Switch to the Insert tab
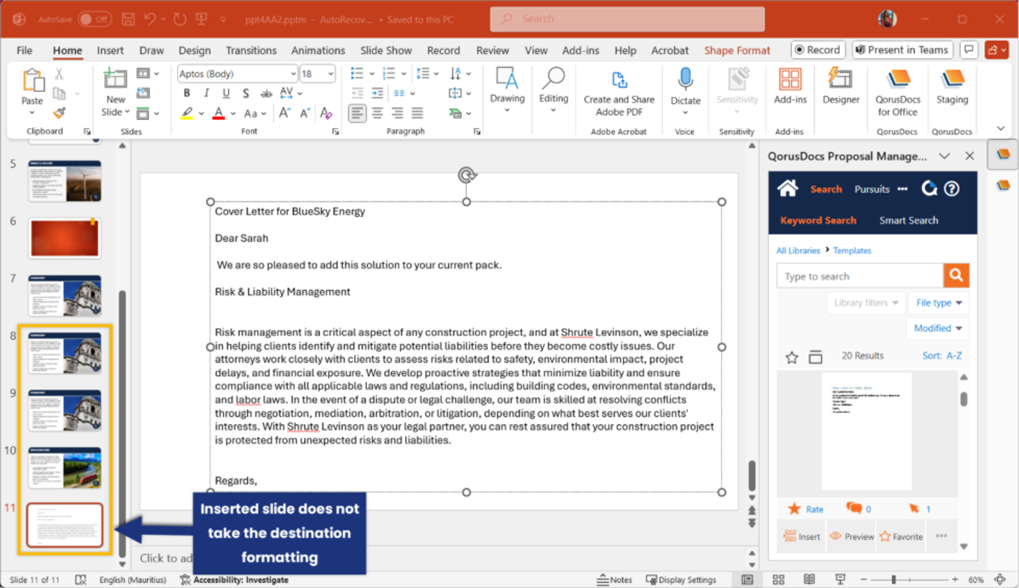Viewport: 1019px width, 588px height. coord(110,50)
